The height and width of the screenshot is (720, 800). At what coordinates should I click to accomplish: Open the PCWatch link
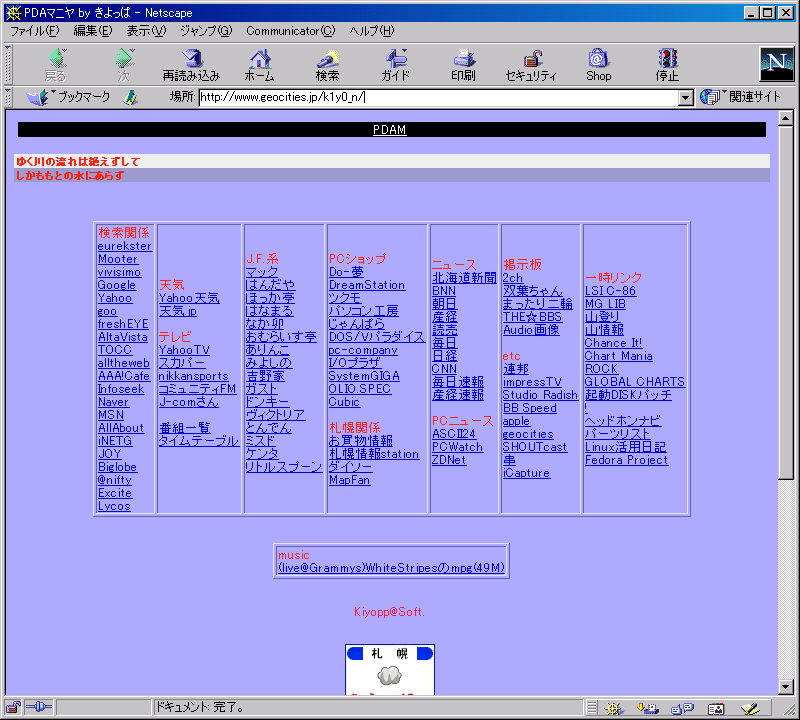point(457,447)
